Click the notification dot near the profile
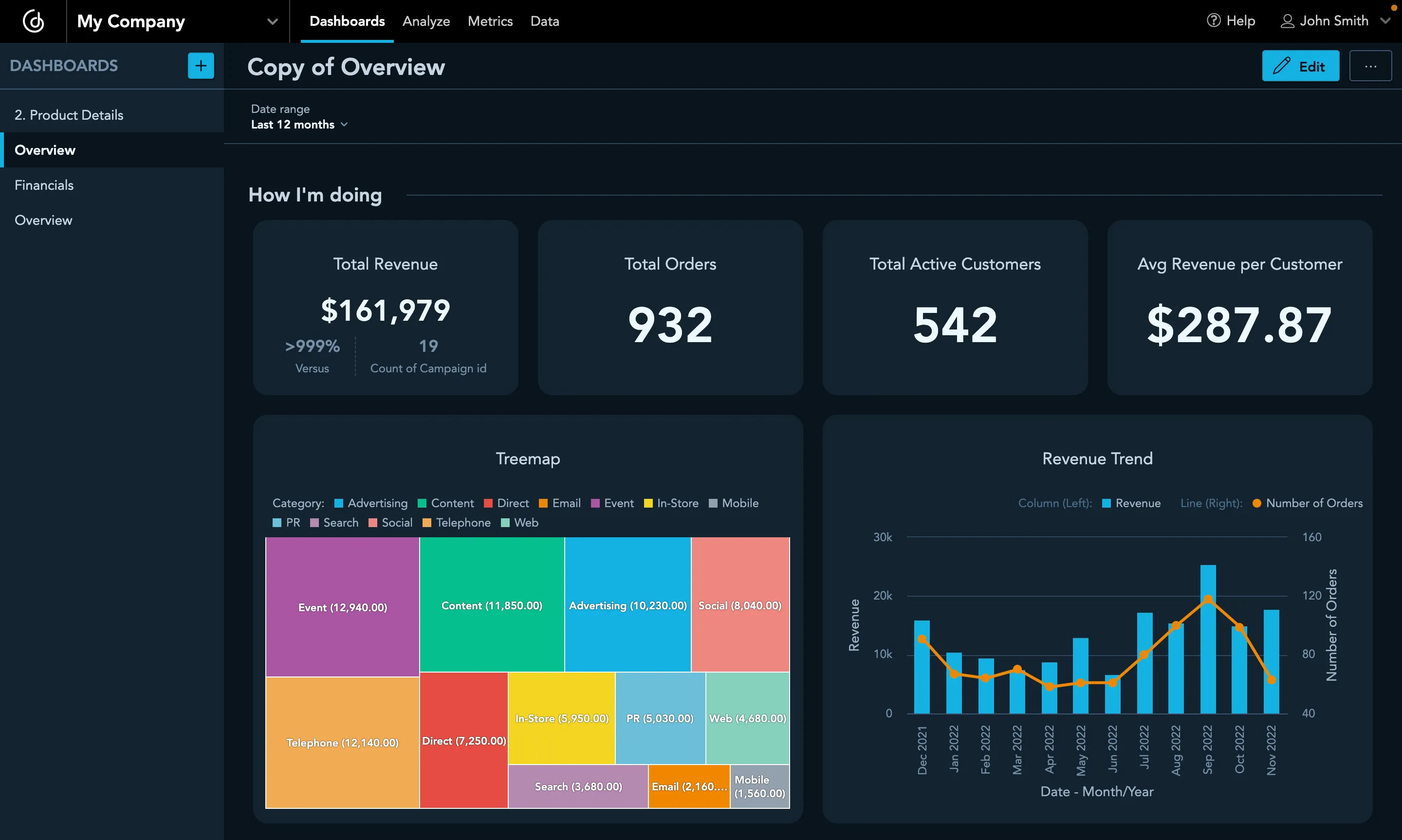Screen dimensions: 1402x840 (1394, 8)
